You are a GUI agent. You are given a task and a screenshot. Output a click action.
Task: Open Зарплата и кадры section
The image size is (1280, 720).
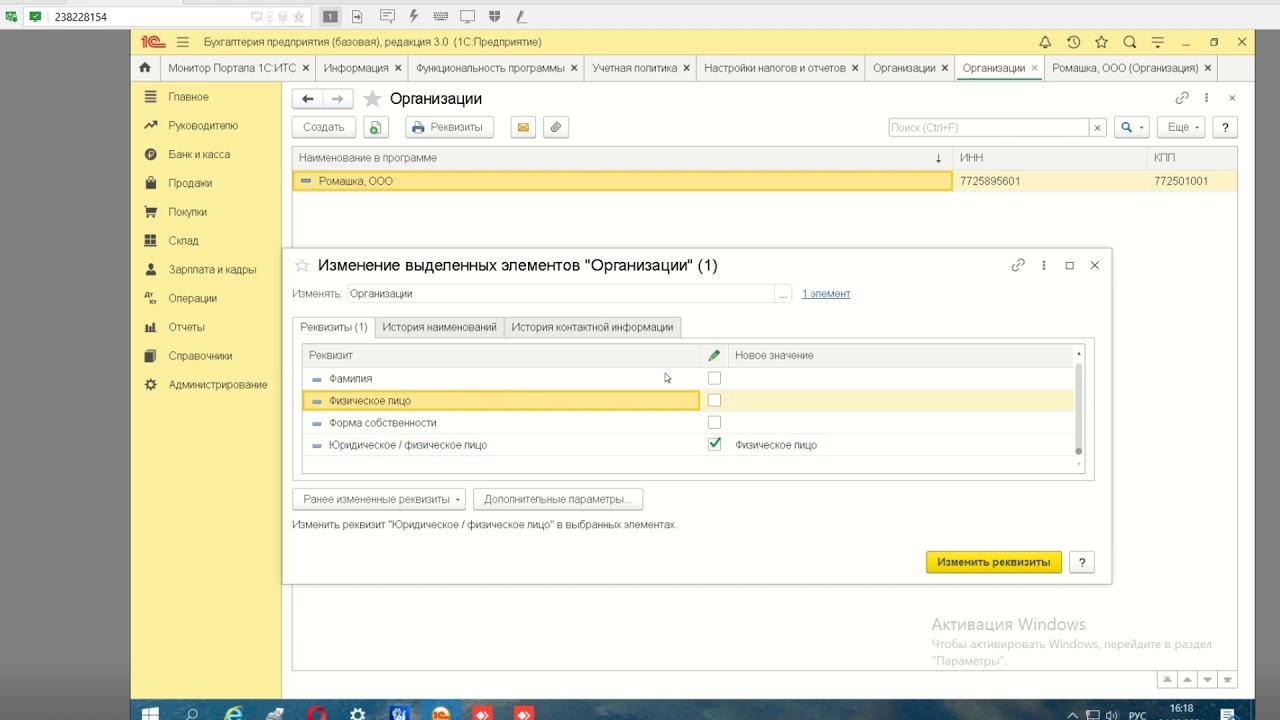click(x=212, y=270)
